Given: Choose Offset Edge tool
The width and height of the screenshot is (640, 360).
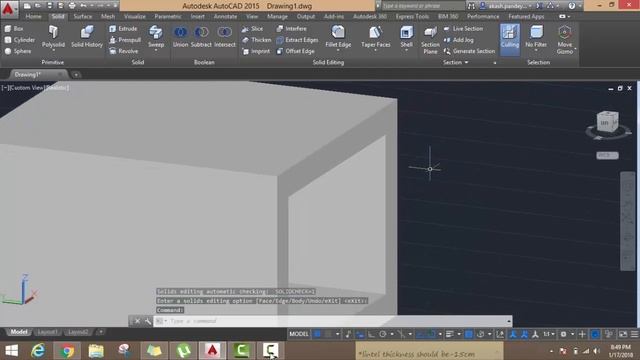Looking at the screenshot, I should (296, 51).
